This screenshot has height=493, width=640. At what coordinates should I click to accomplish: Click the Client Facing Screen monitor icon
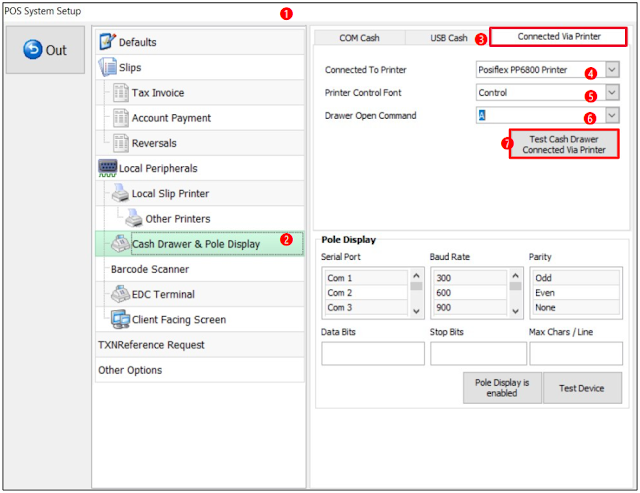(121, 320)
